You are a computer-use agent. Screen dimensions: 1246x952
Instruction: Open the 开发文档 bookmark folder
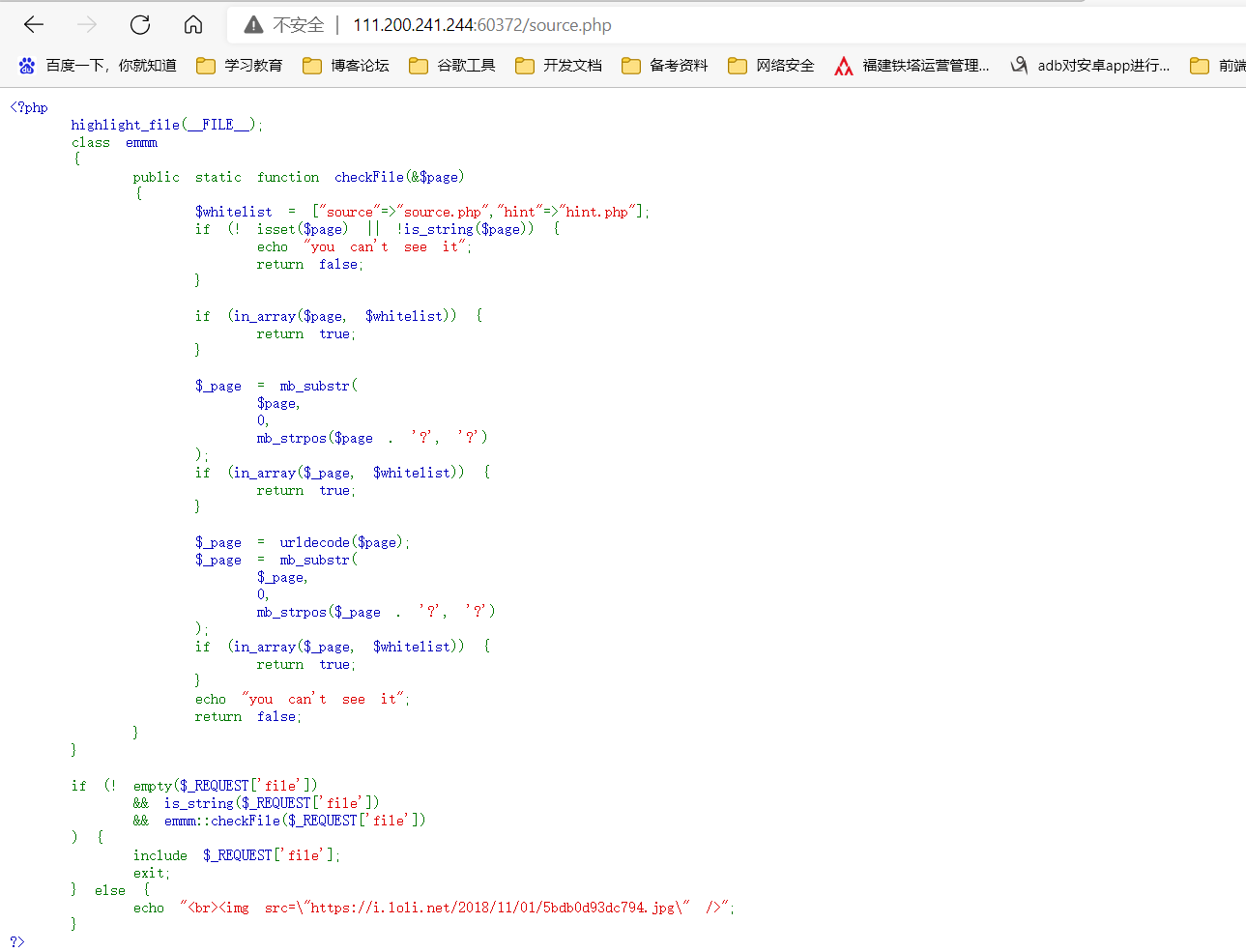pyautogui.click(x=559, y=66)
